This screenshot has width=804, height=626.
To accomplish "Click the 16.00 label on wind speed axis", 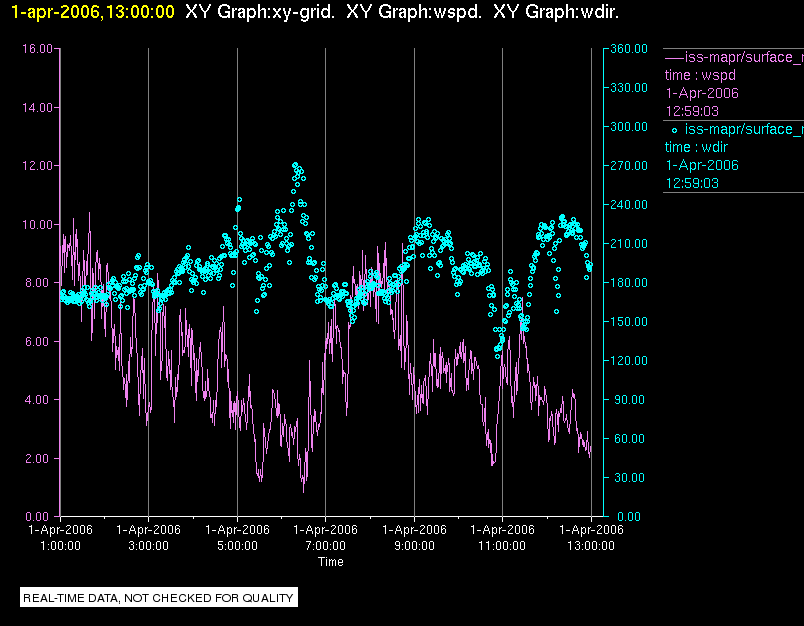I will 37,49.
